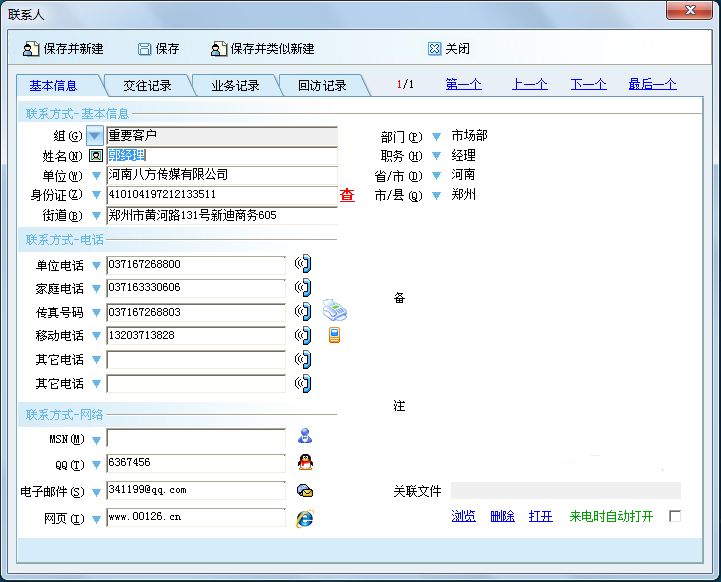Click the fax machine icon beside 传真号码

click(x=334, y=311)
